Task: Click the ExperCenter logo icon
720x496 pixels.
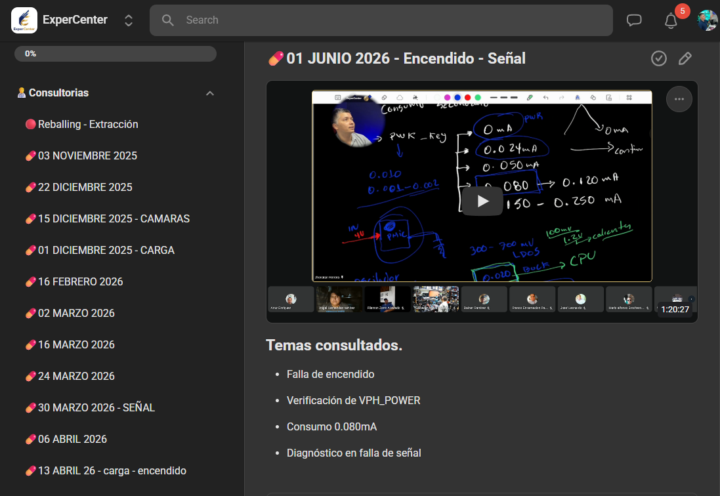Action: click(x=24, y=20)
